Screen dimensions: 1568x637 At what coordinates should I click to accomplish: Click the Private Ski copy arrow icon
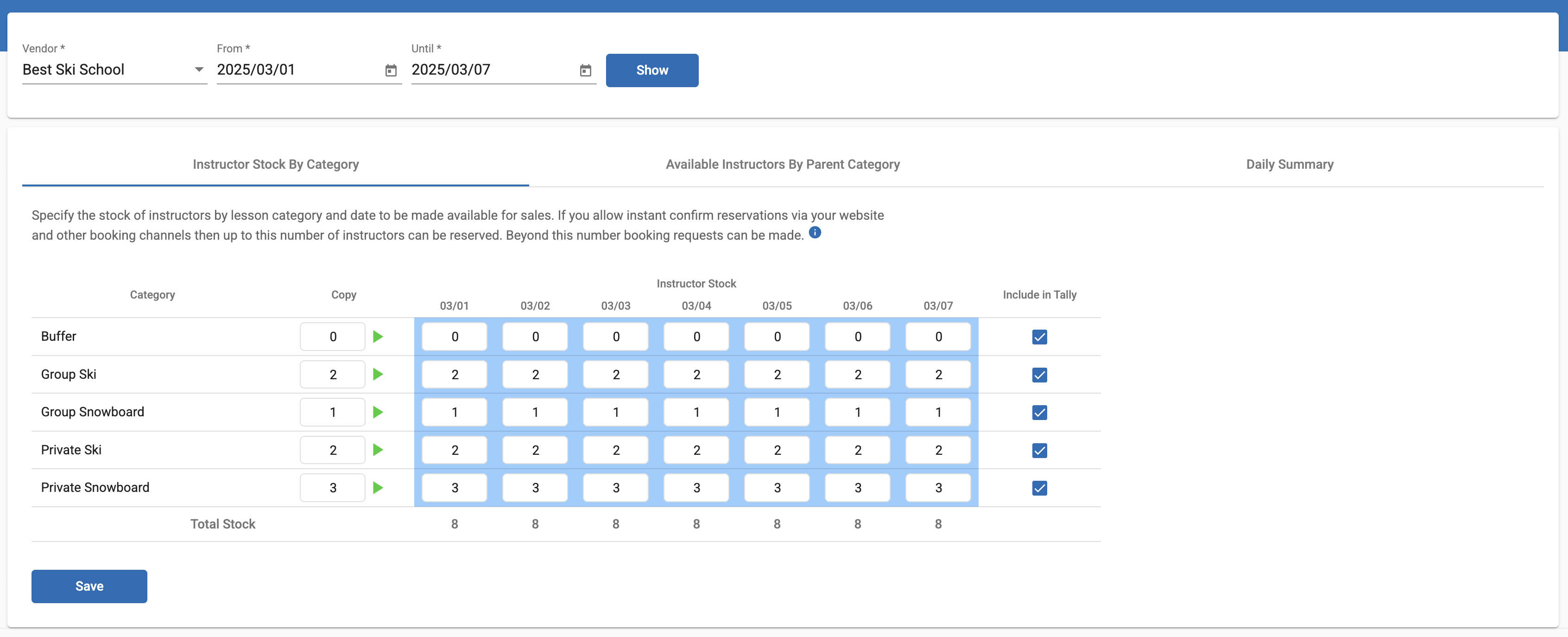(378, 450)
